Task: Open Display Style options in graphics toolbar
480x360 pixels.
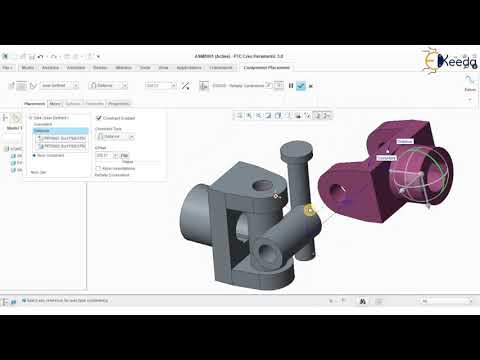Action: [278, 116]
